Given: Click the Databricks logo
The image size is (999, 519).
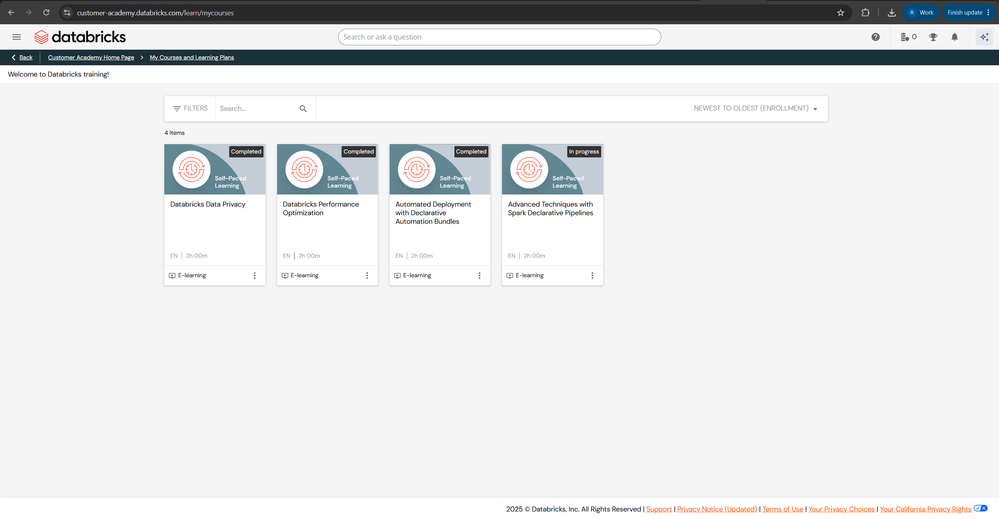Looking at the screenshot, I should [x=80, y=37].
